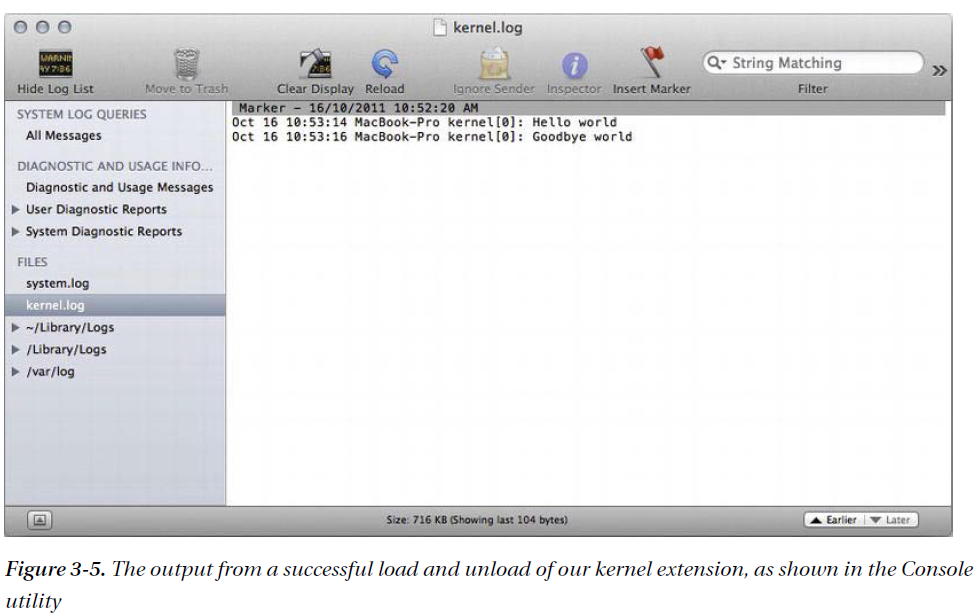
Task: Click the Reload icon
Action: pos(384,64)
